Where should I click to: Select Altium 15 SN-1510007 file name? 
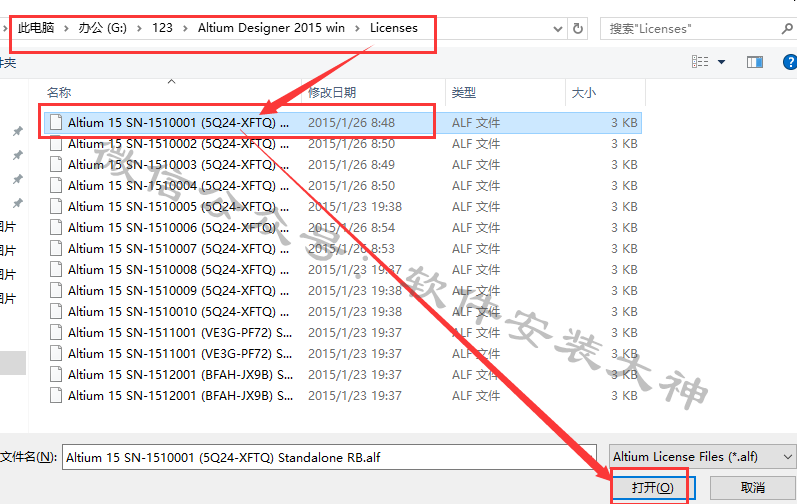pos(178,248)
